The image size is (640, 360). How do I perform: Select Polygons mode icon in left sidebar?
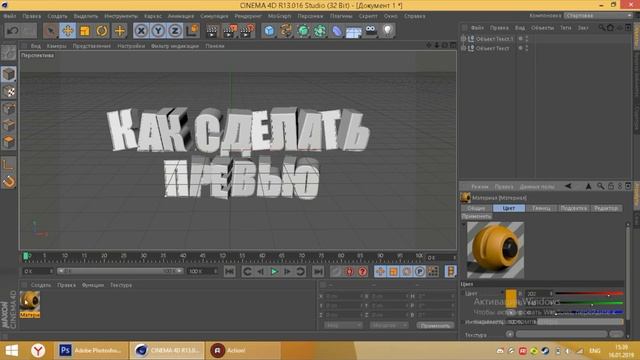[9, 142]
